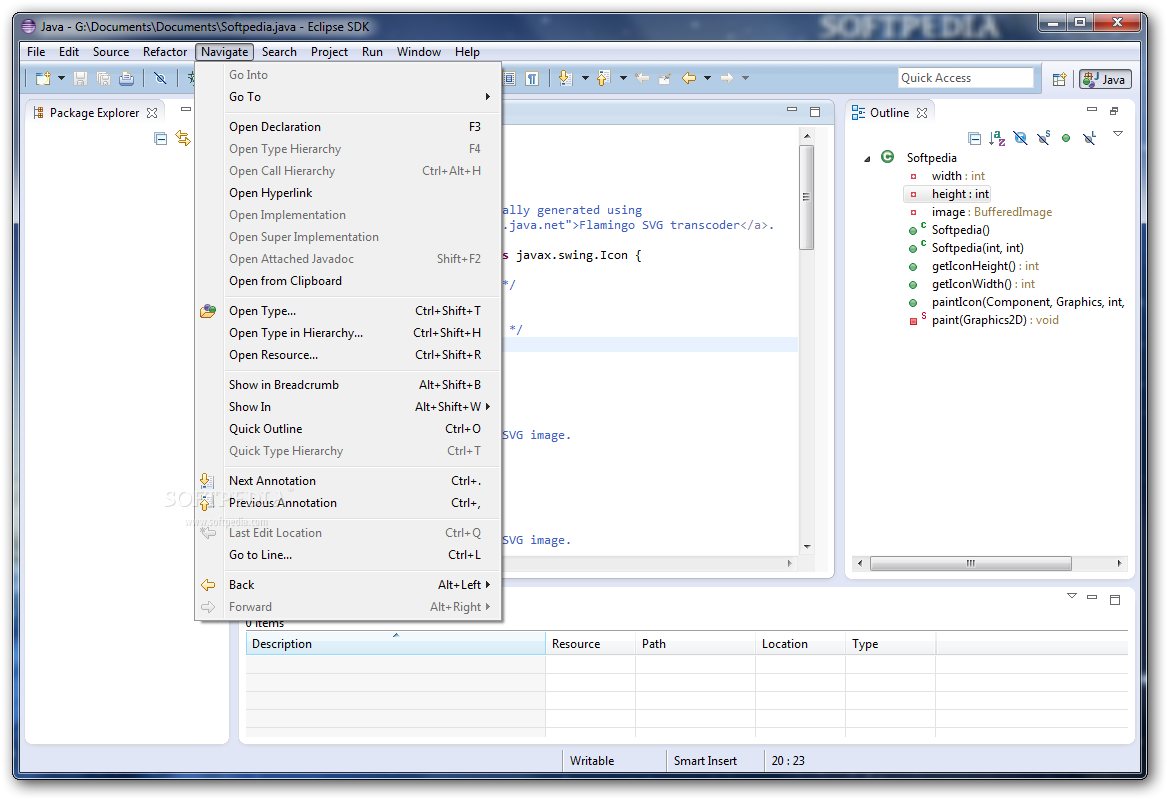Toggle Hide Static Fields and Methods
Viewport: 1168px width, 800px height.
1044,138
